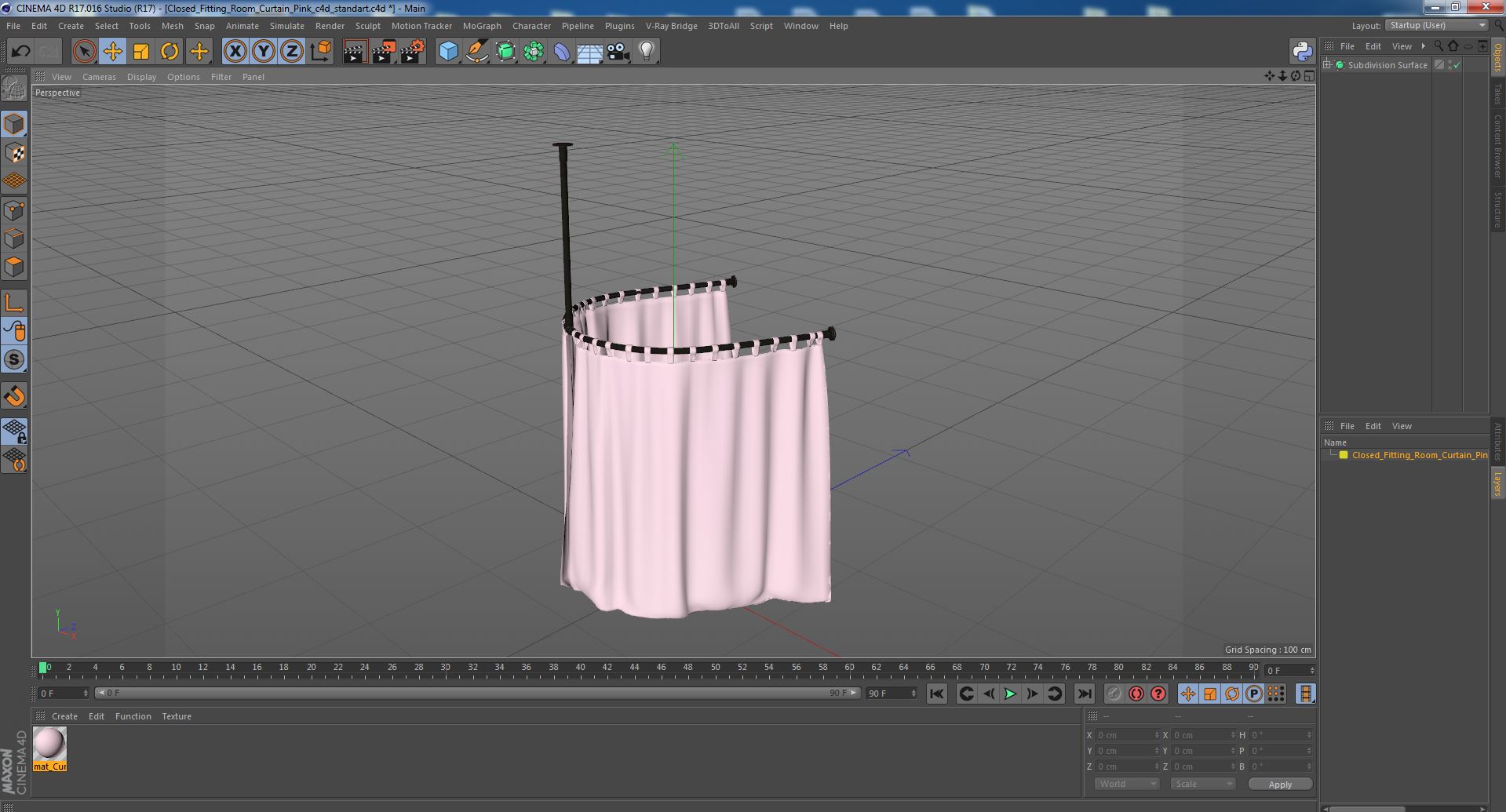This screenshot has height=812, width=1506.
Task: Add an Array modeling object
Action: pyautogui.click(x=534, y=52)
